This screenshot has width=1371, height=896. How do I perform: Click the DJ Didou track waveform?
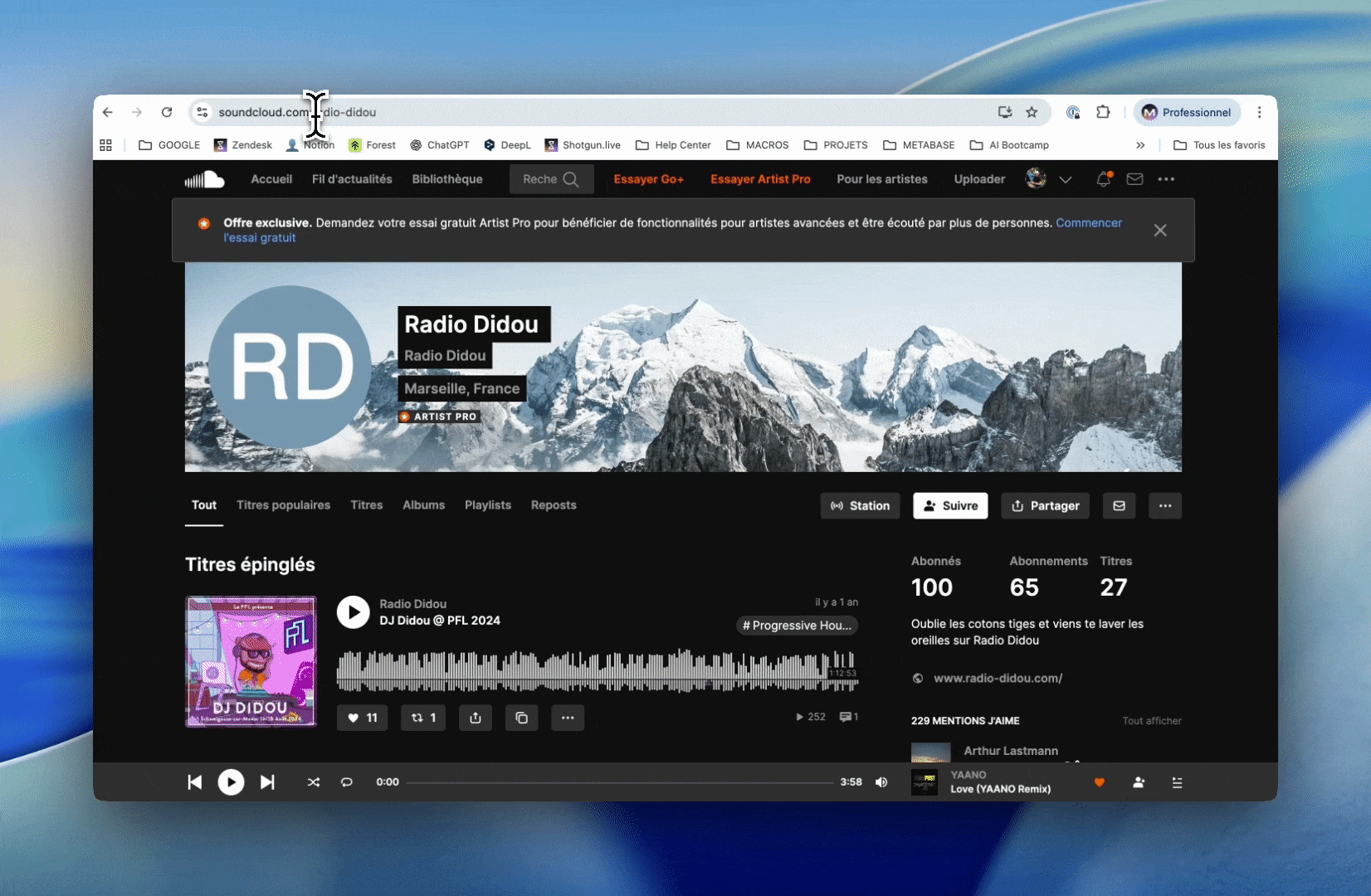[x=598, y=670]
